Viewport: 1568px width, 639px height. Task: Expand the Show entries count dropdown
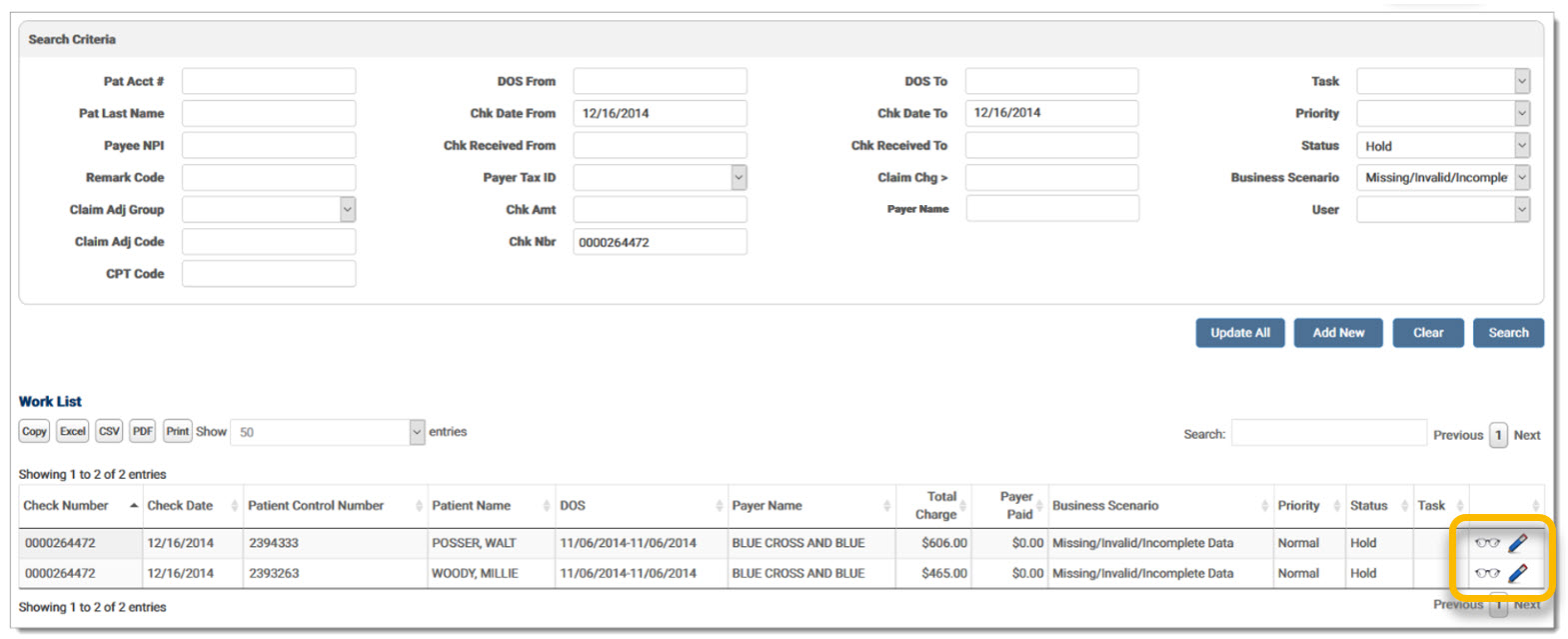[327, 432]
